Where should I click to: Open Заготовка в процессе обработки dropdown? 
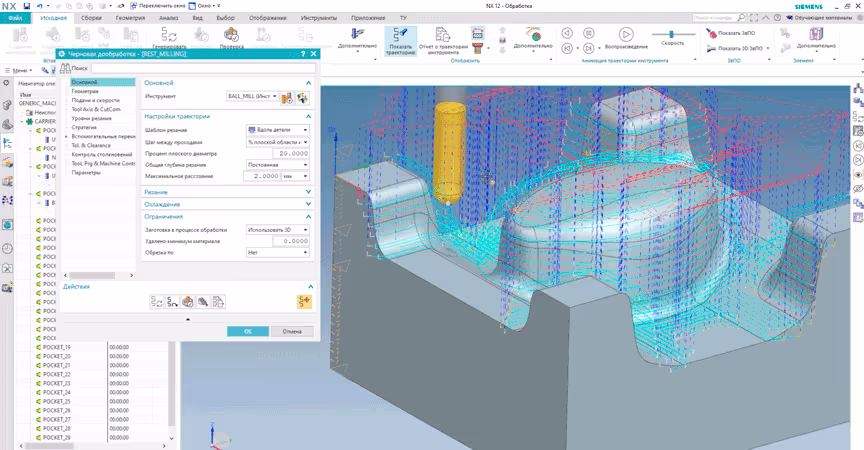pyautogui.click(x=278, y=229)
